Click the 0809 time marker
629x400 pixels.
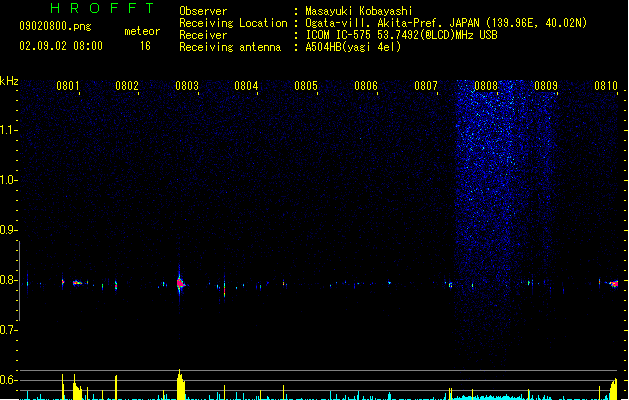[546, 86]
